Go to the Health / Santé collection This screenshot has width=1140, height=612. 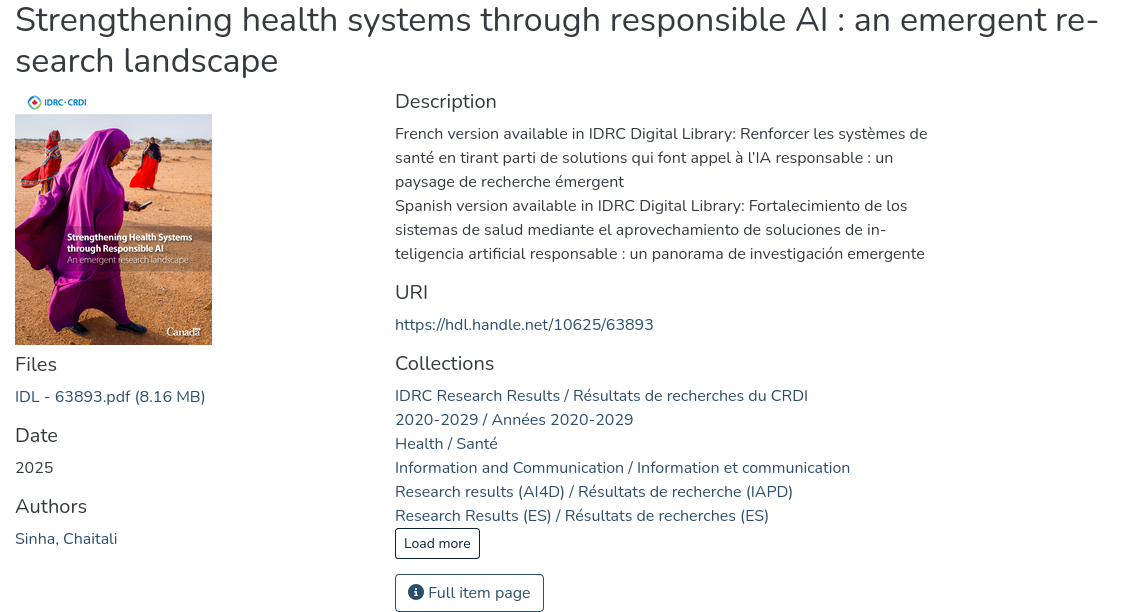tap(446, 444)
